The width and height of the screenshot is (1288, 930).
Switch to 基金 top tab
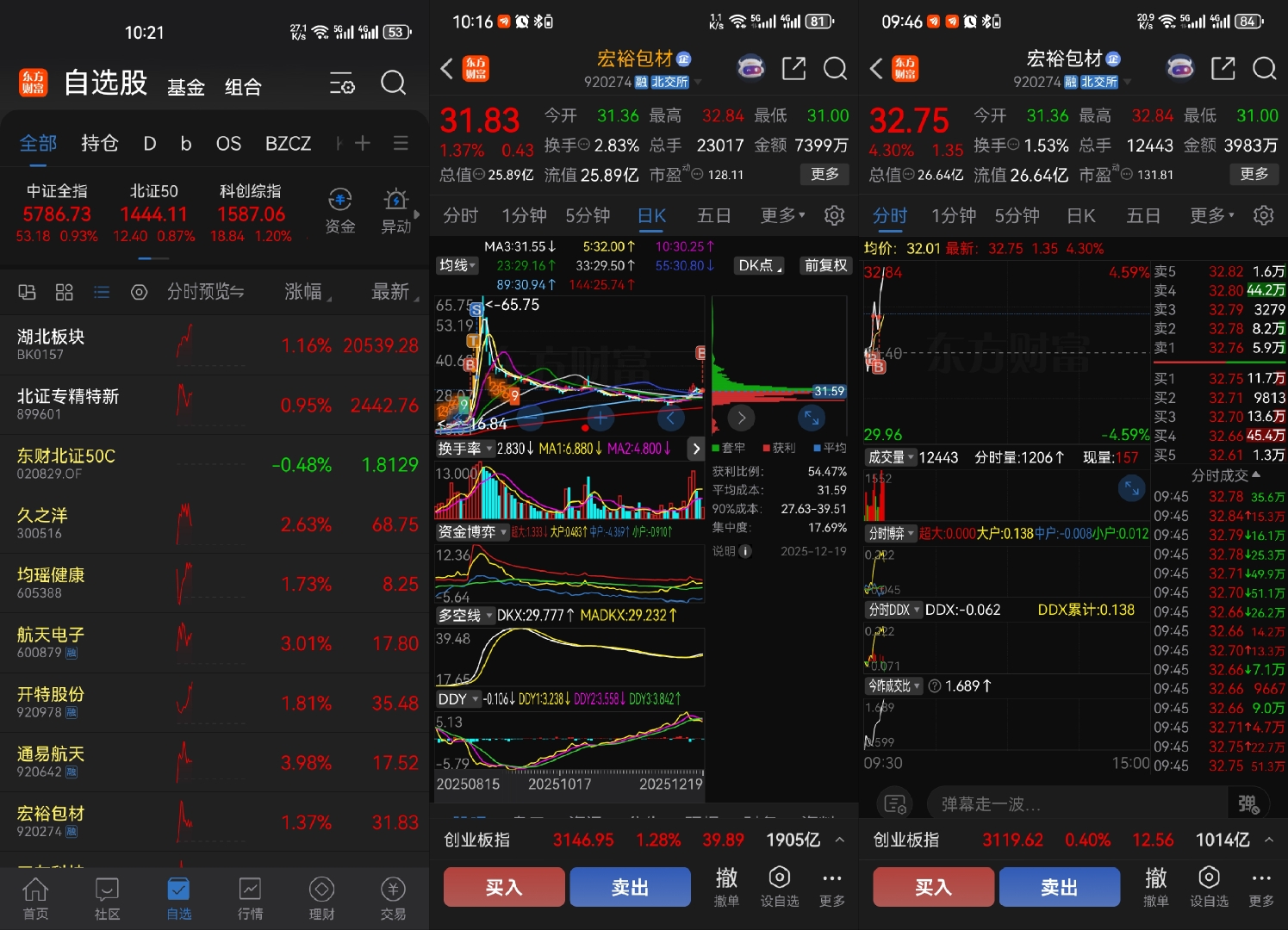[x=186, y=87]
